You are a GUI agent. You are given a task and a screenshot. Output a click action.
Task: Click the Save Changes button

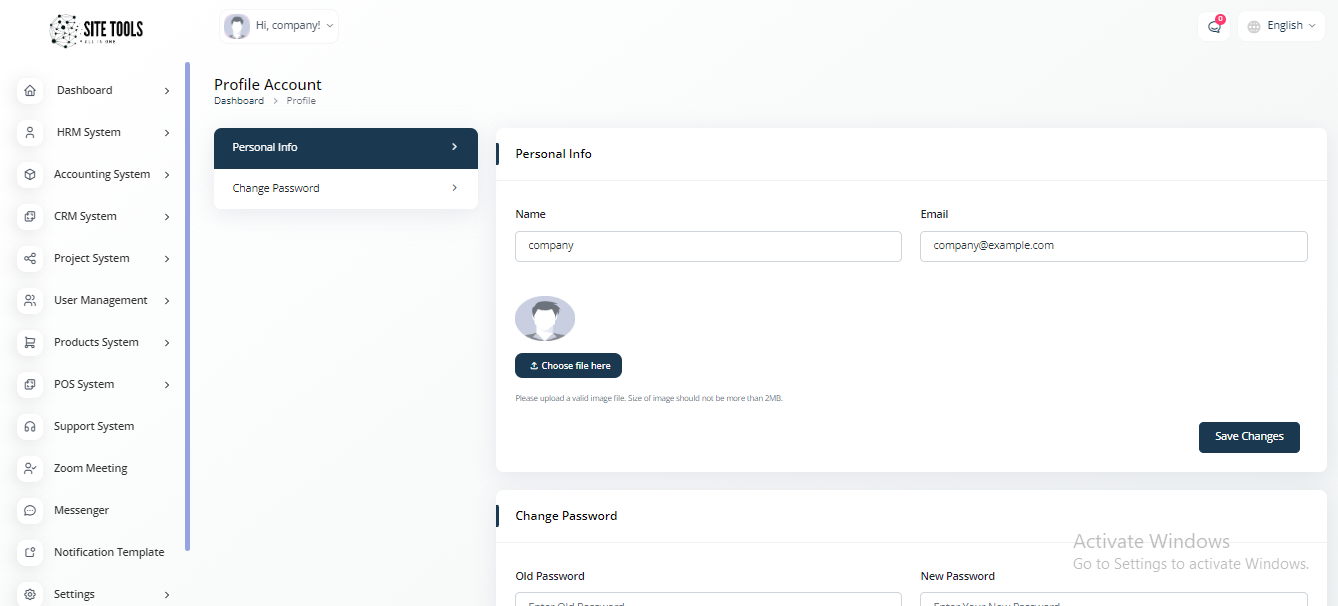(x=1249, y=437)
